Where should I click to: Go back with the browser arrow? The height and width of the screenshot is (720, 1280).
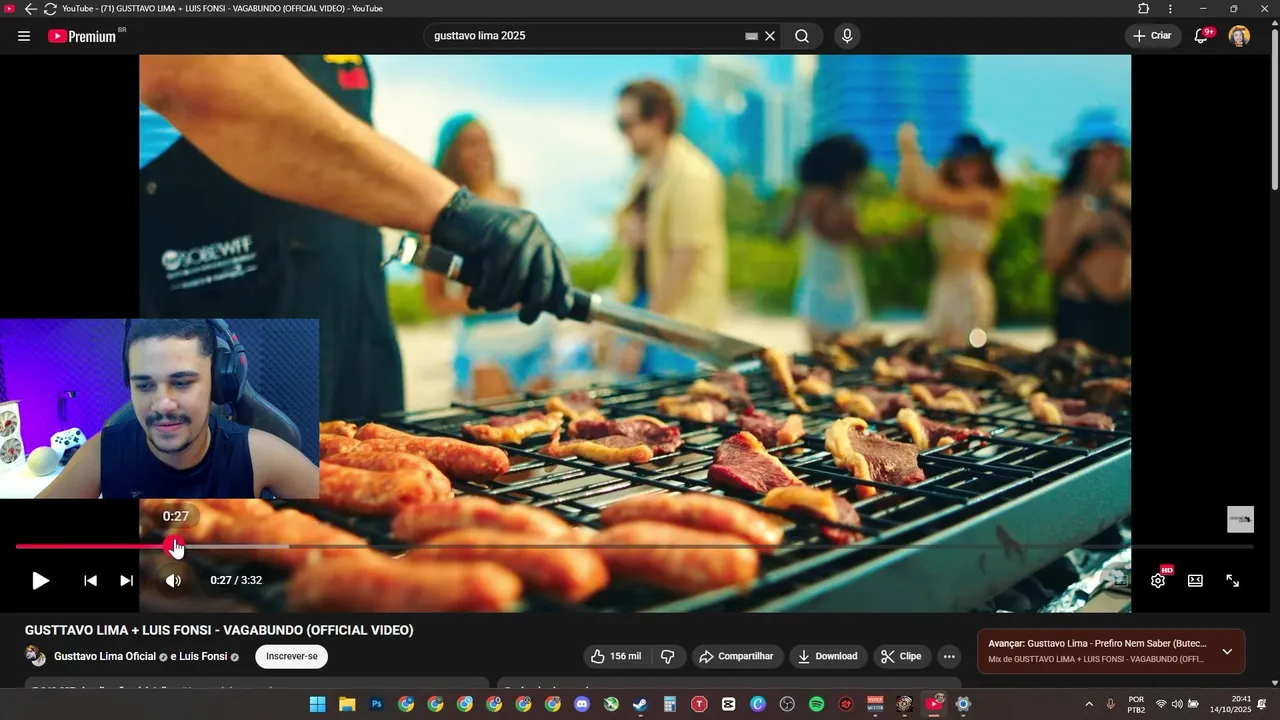pyautogui.click(x=30, y=9)
